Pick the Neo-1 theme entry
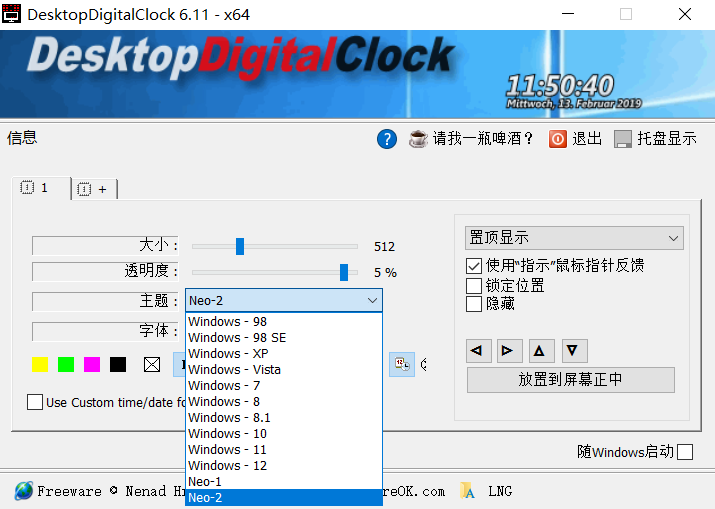Screen dimensions: 715x509 (284, 482)
